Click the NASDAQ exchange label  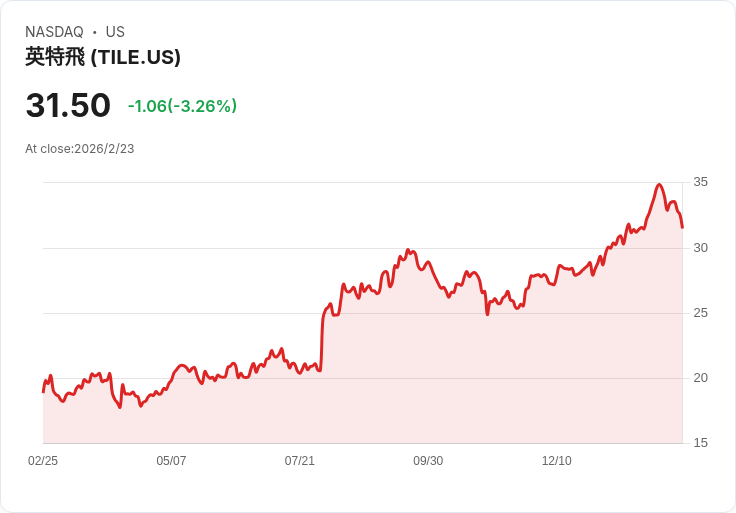[54, 32]
